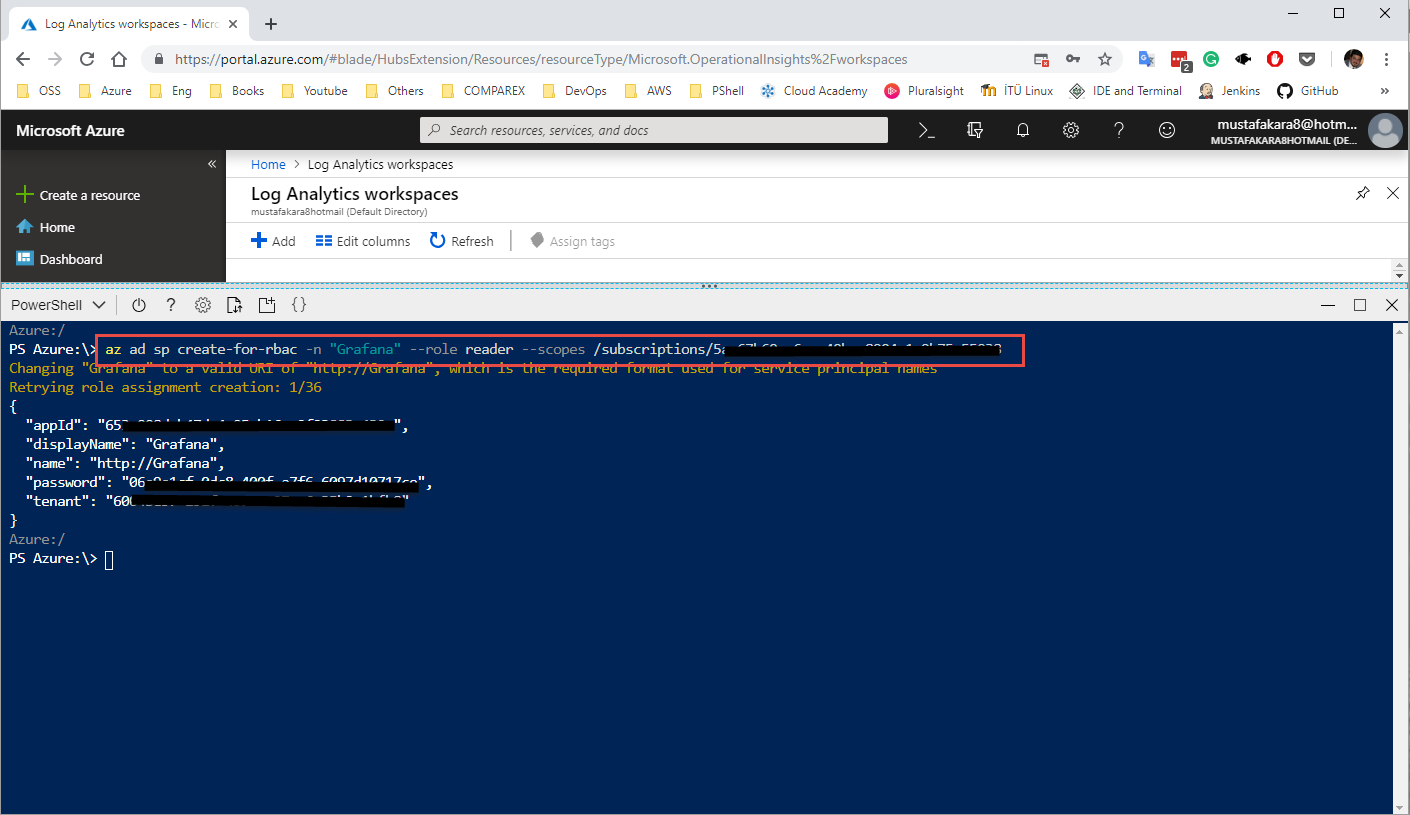The width and height of the screenshot is (1410, 815).
Task: Open the Cloud Shell editor braces icon
Action: pos(299,305)
